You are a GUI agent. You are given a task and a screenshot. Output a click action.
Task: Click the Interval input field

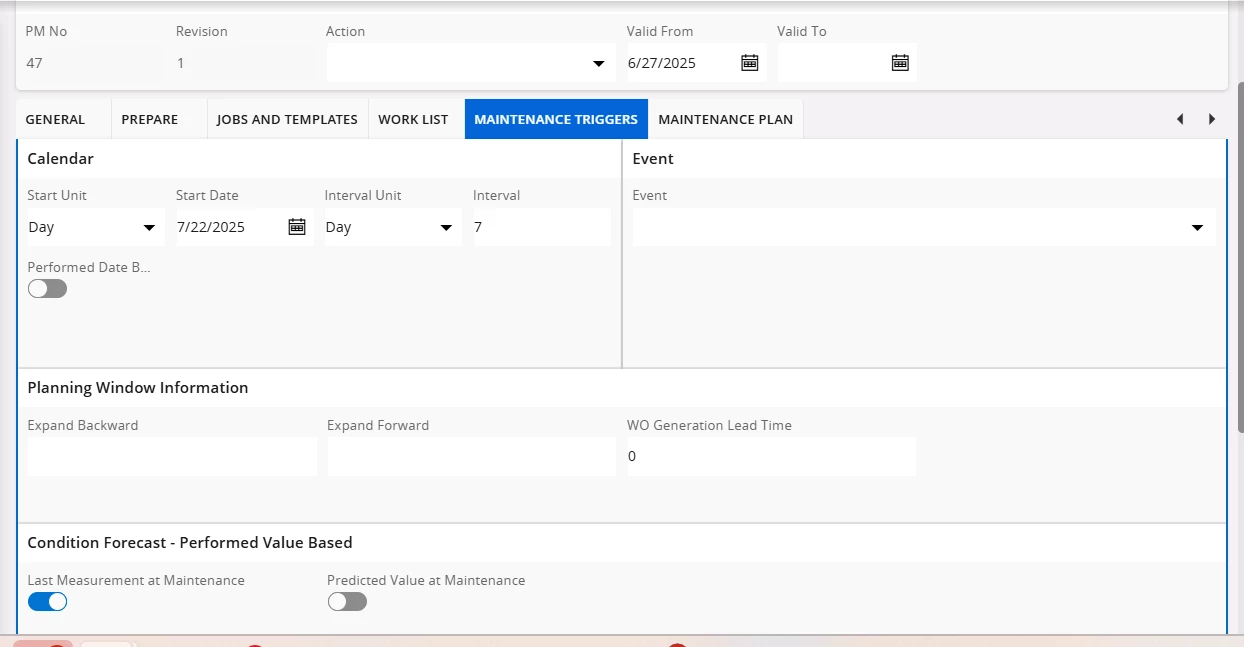(542, 227)
